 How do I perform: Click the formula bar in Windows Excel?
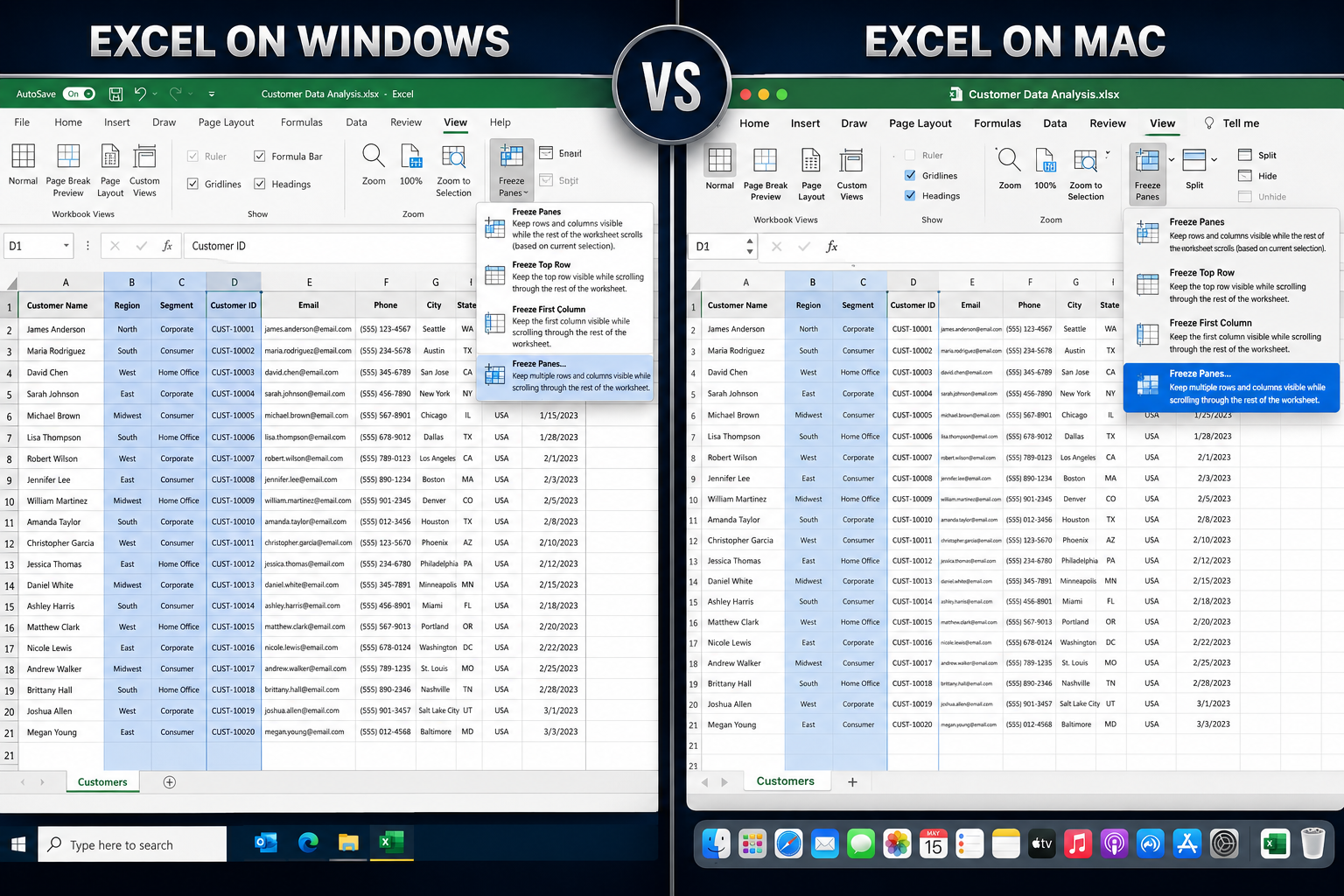(x=330, y=246)
